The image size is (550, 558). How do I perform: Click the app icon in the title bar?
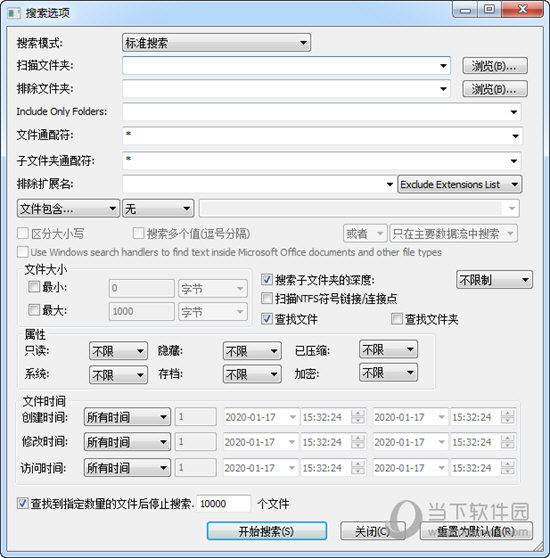point(14,14)
